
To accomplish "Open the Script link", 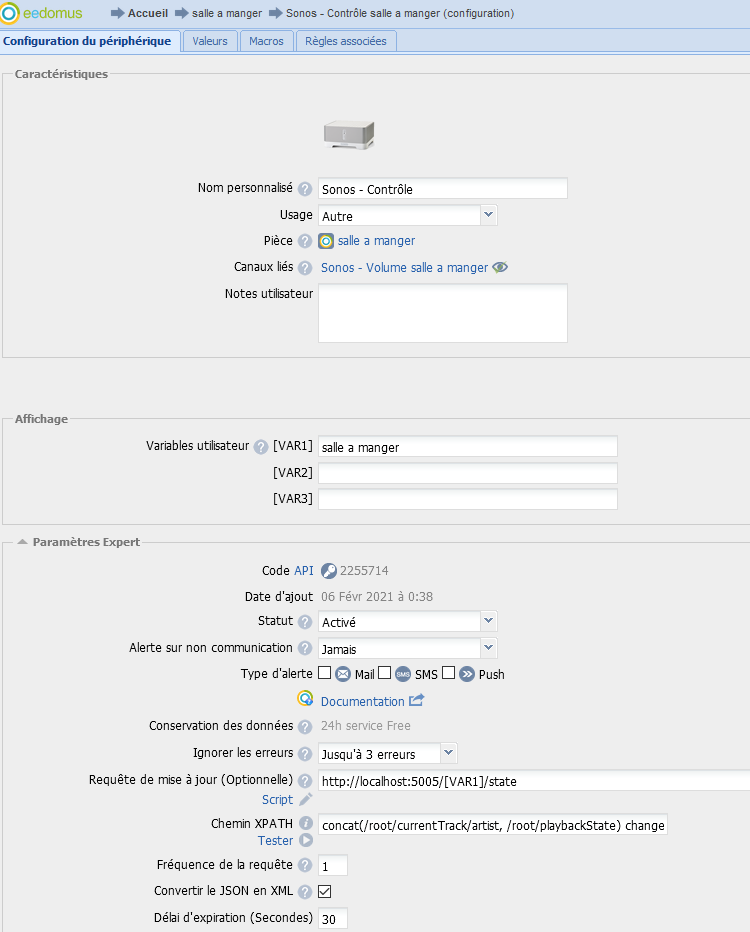I will click(x=278, y=799).
